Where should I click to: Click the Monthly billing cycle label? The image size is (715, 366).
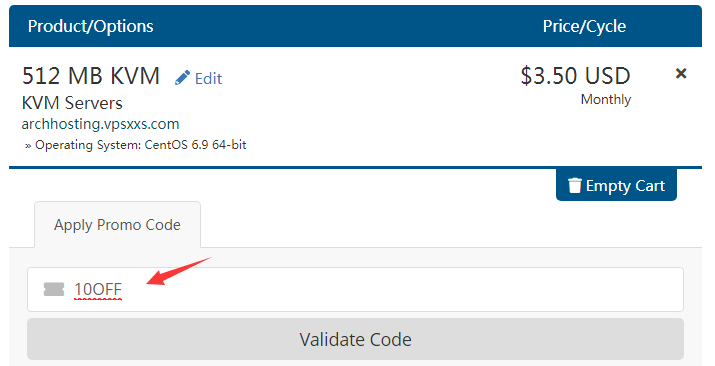click(x=606, y=99)
